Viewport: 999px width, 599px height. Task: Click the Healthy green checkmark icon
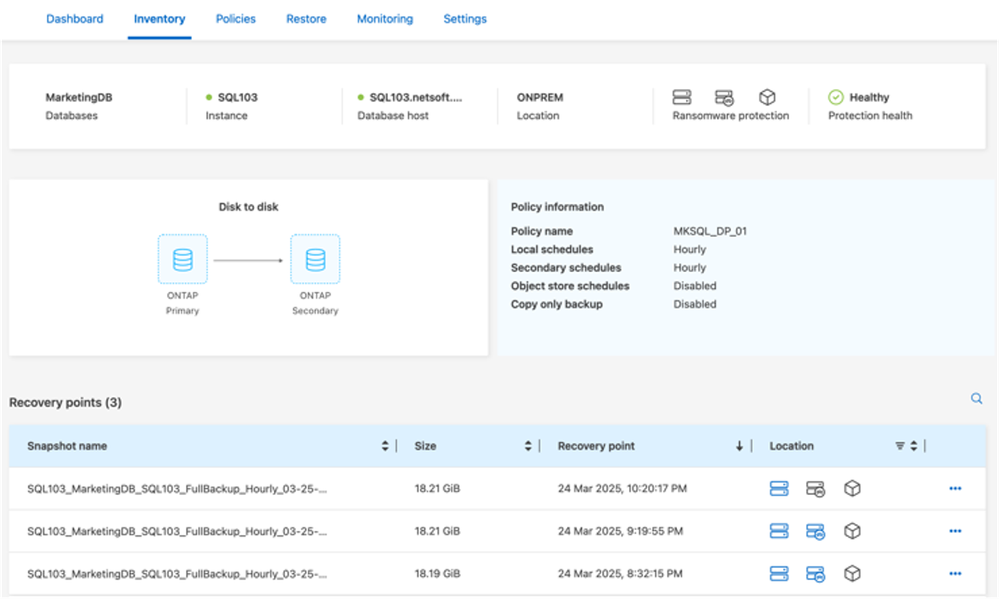[836, 97]
